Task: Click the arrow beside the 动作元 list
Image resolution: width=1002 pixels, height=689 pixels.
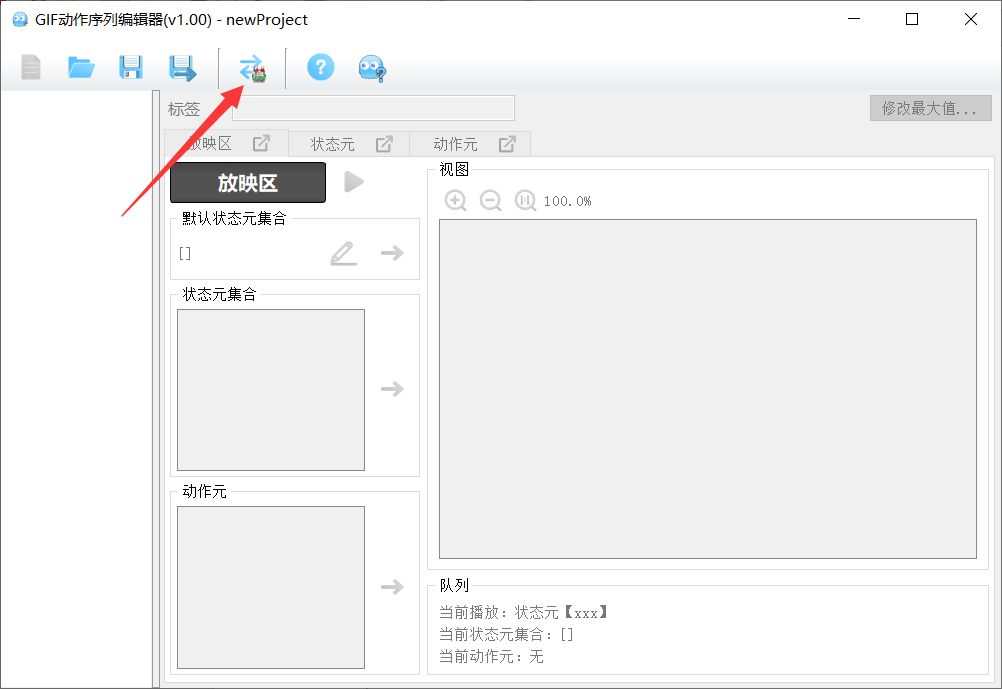Action: [x=392, y=587]
